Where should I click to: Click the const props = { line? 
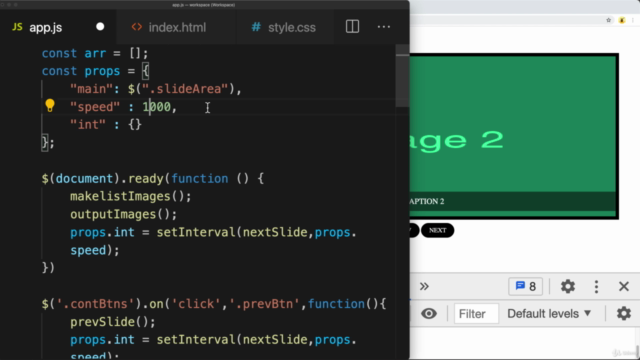point(96,71)
